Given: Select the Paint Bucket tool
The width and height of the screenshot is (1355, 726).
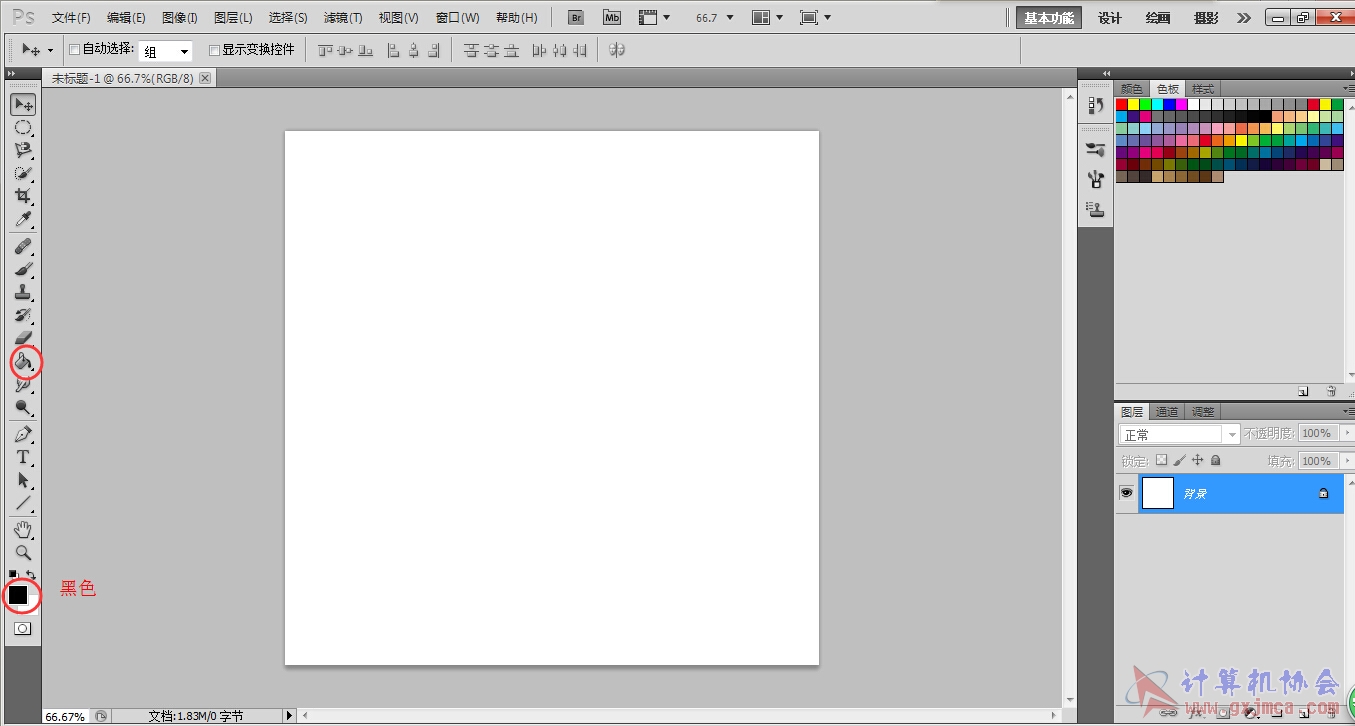Looking at the screenshot, I should point(23,361).
